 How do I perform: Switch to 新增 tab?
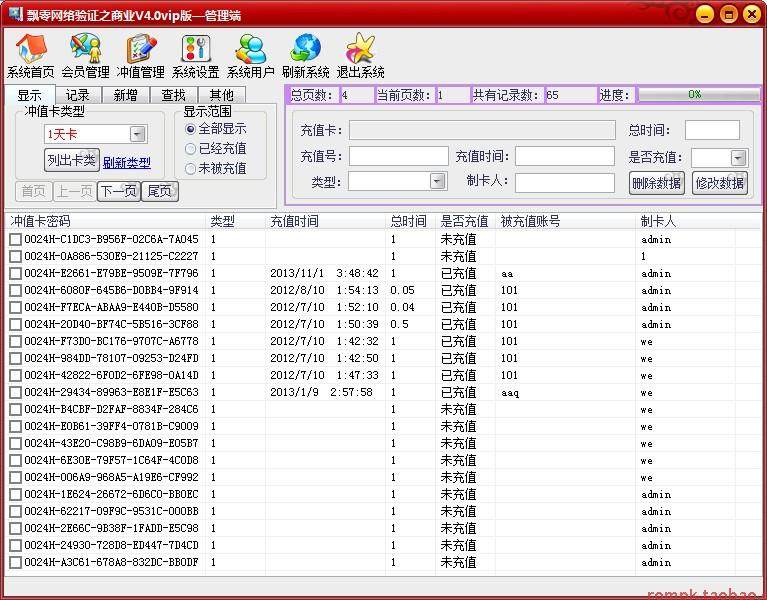point(125,95)
